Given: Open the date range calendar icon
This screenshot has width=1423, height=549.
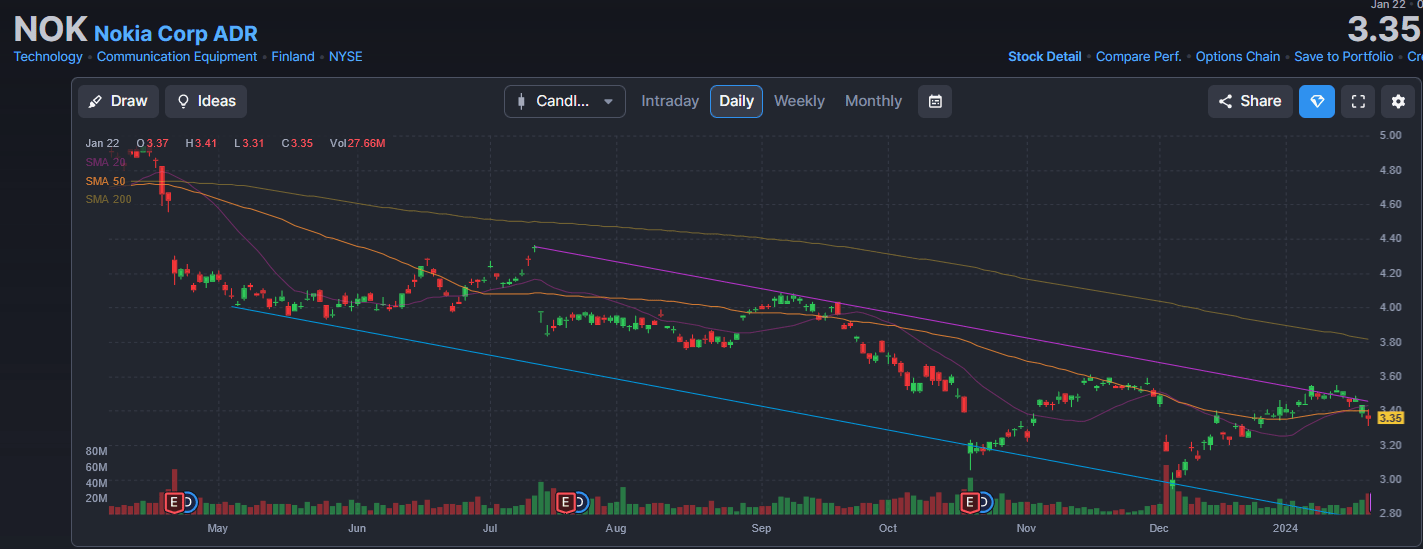Looking at the screenshot, I should click(x=934, y=101).
